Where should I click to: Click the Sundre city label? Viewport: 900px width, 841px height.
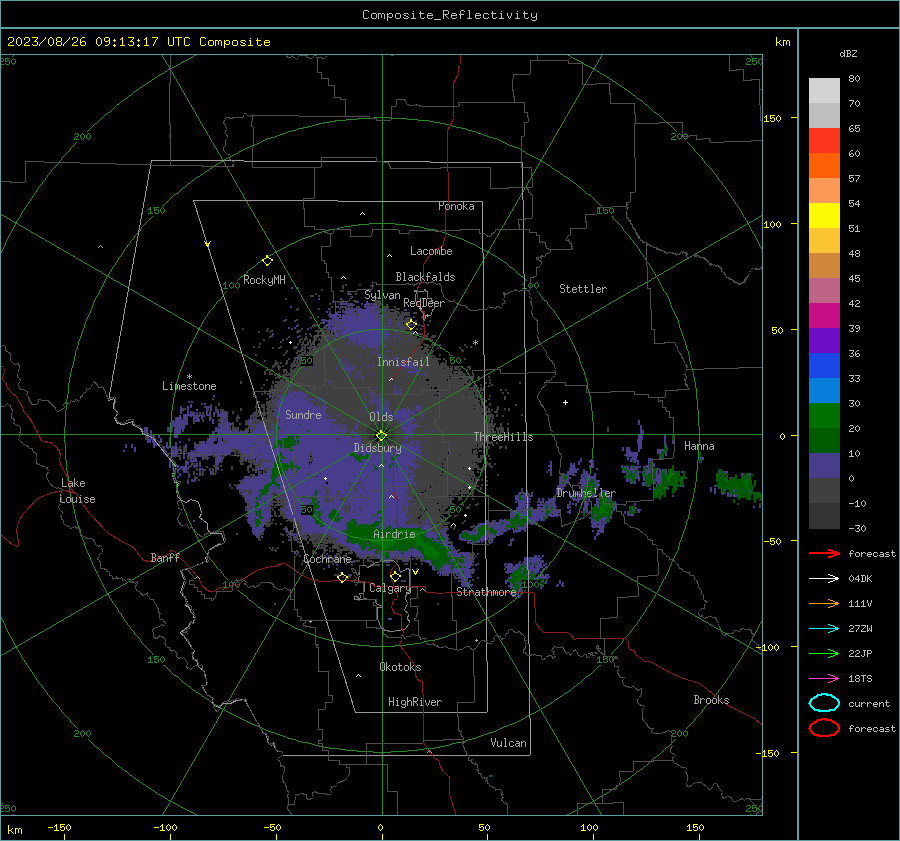[303, 414]
